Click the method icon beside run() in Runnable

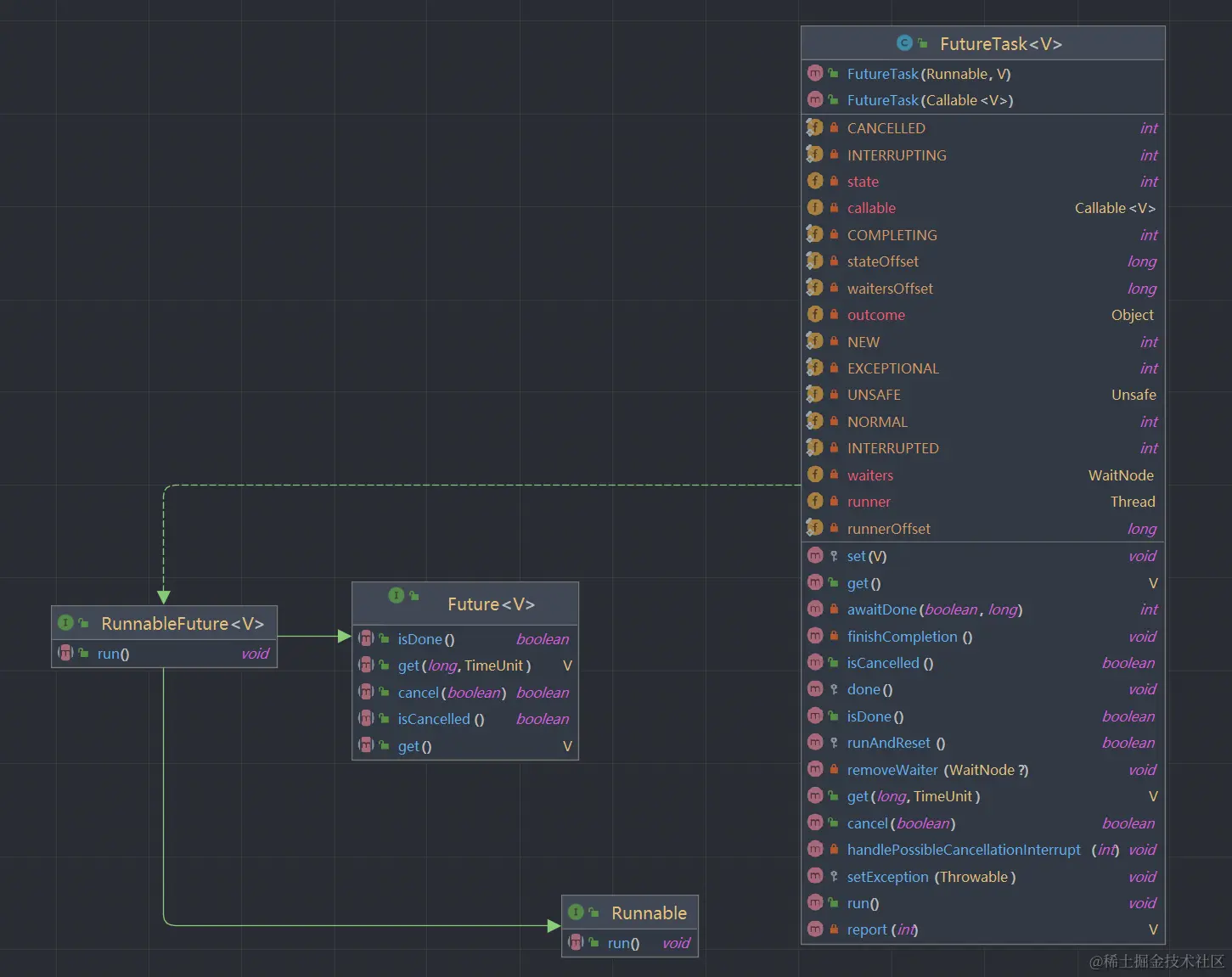576,942
